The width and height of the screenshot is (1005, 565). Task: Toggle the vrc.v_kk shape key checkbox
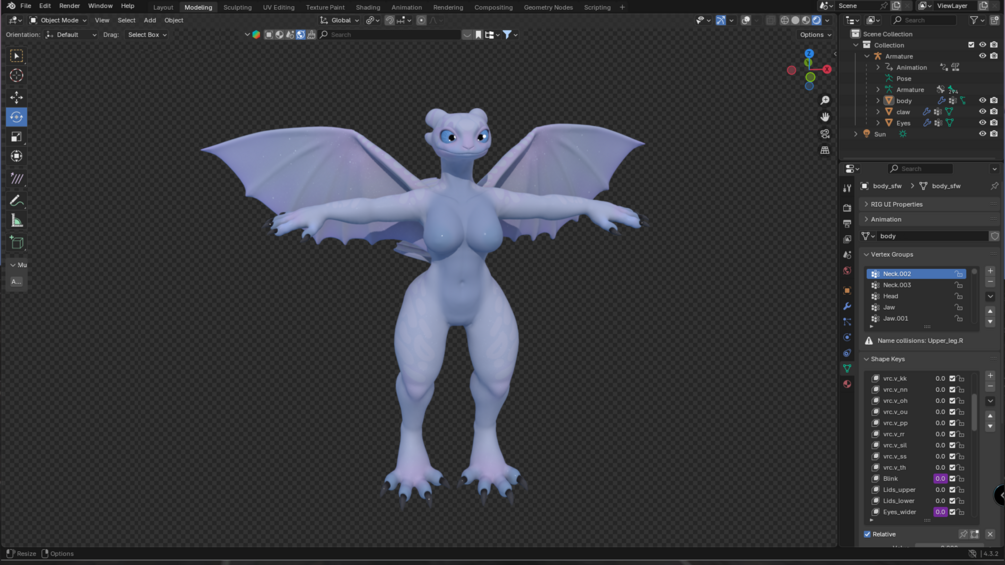coord(952,379)
